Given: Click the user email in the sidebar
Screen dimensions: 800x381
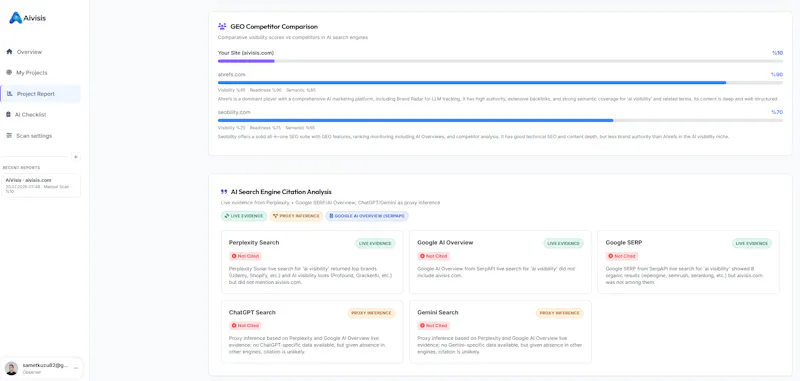Looking at the screenshot, I should pos(45,365).
